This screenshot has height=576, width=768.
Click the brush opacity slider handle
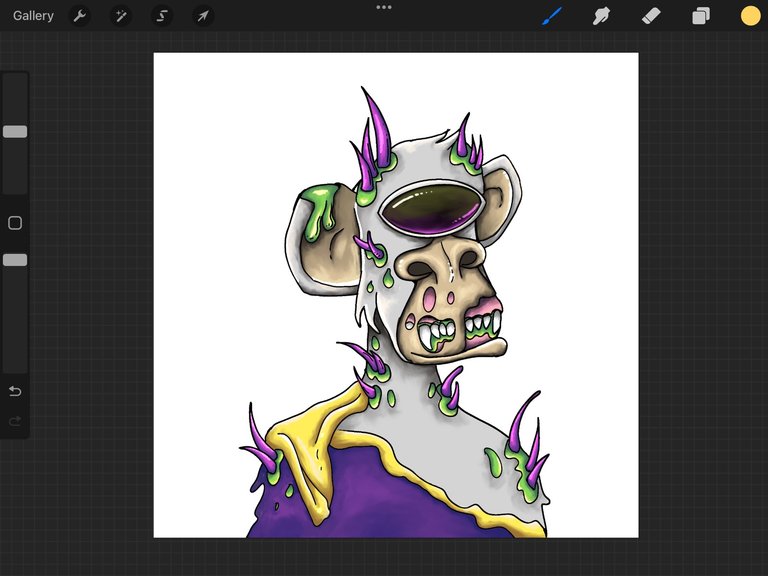[x=15, y=260]
